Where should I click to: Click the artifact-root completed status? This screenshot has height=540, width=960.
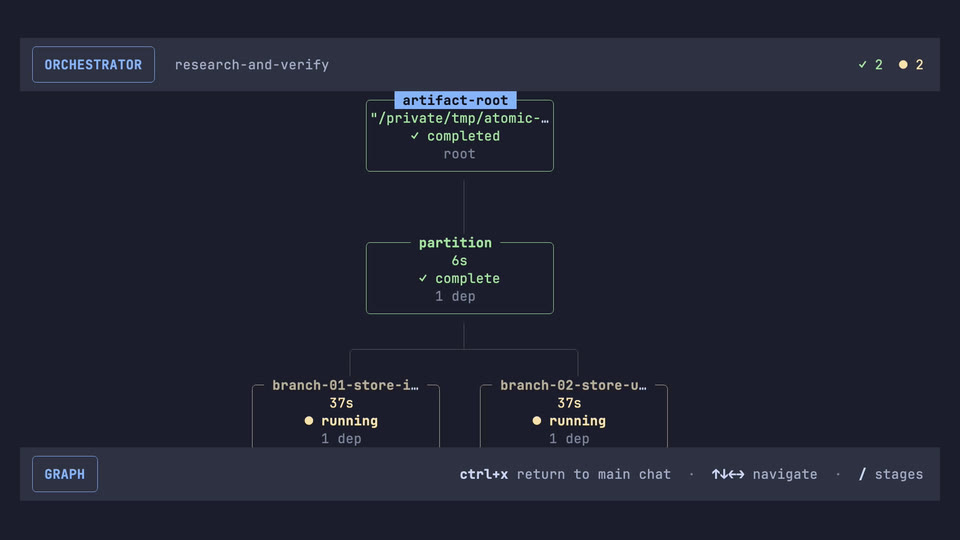(456, 136)
